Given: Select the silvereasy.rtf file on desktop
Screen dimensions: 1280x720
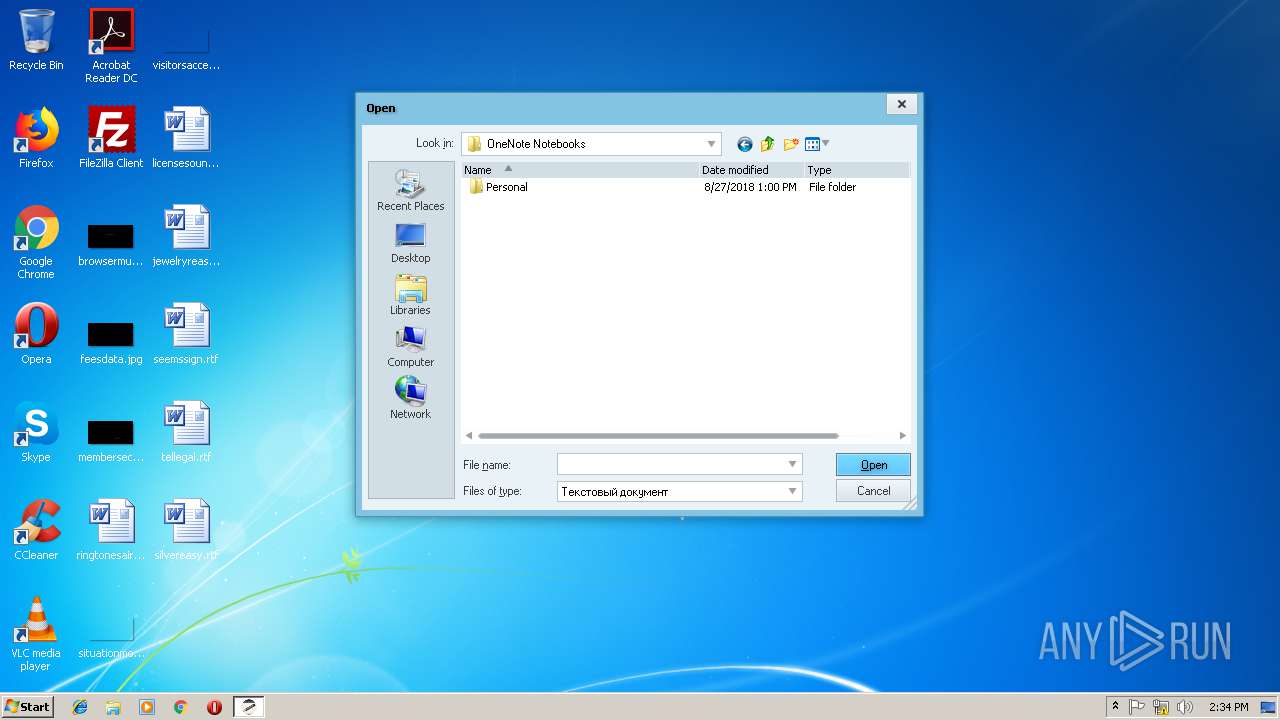Looking at the screenshot, I should click(186, 530).
